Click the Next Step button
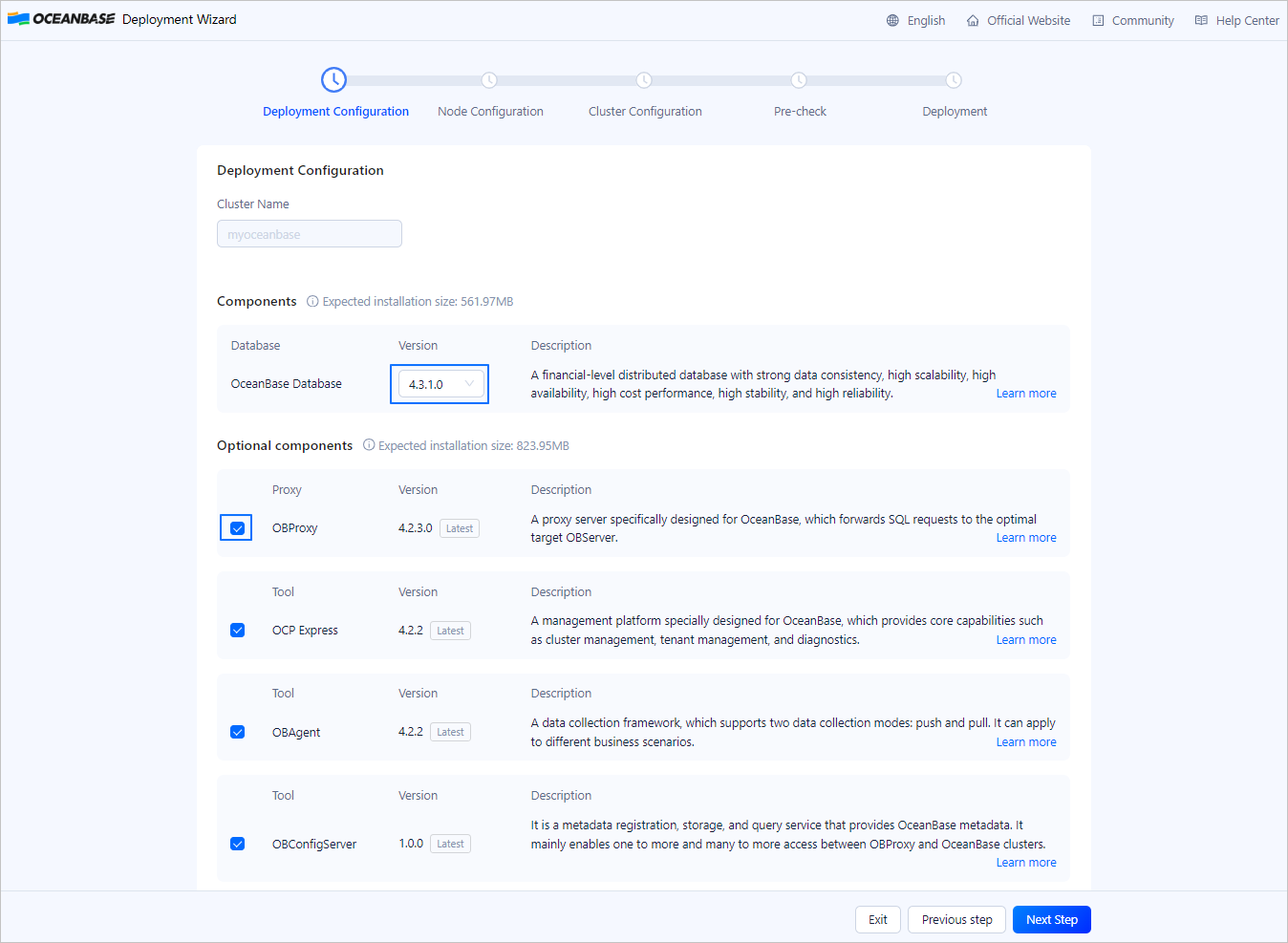The image size is (1288, 943). 1051,919
